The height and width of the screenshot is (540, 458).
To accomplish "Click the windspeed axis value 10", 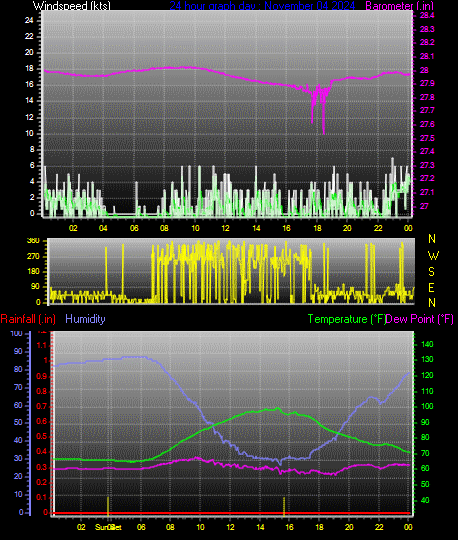I will tap(29, 133).
